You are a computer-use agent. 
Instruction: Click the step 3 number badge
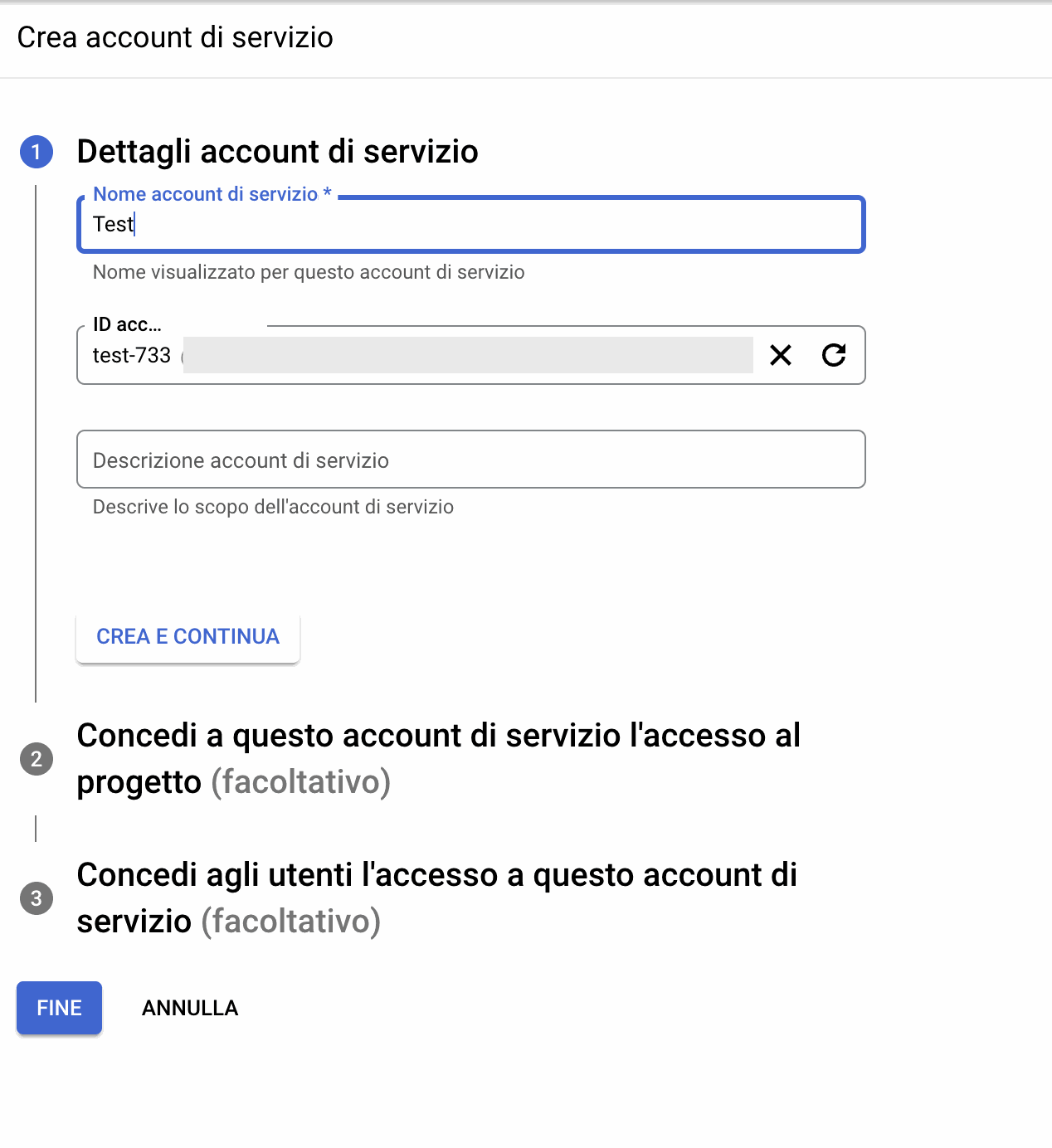click(37, 898)
